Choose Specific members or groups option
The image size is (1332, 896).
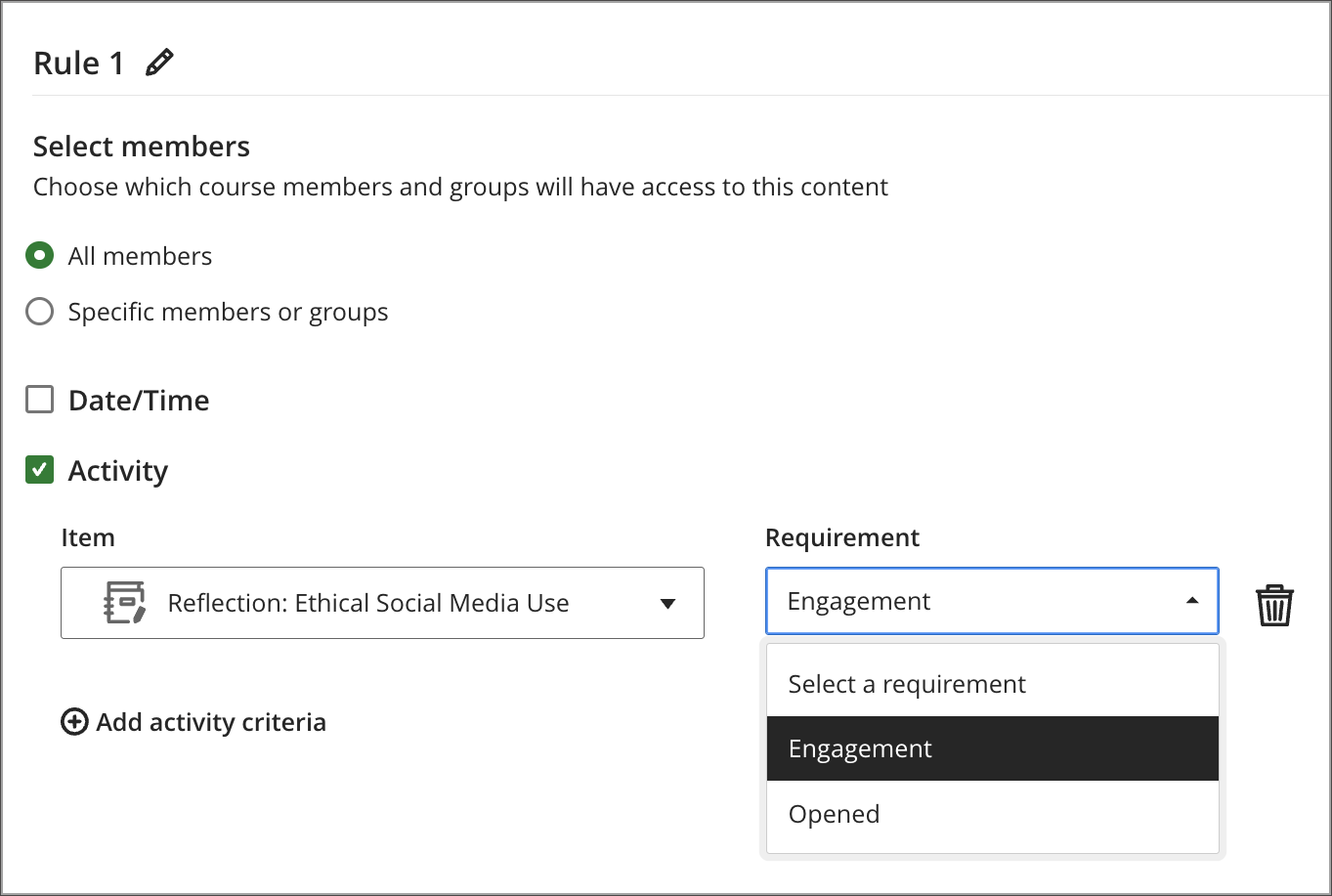point(39,312)
